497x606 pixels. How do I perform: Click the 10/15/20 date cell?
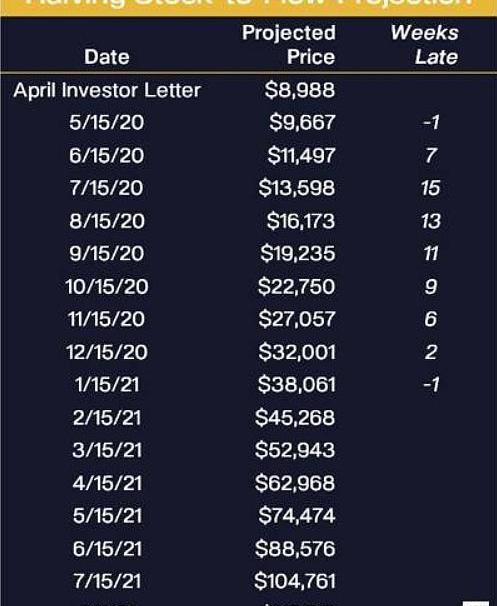107,287
